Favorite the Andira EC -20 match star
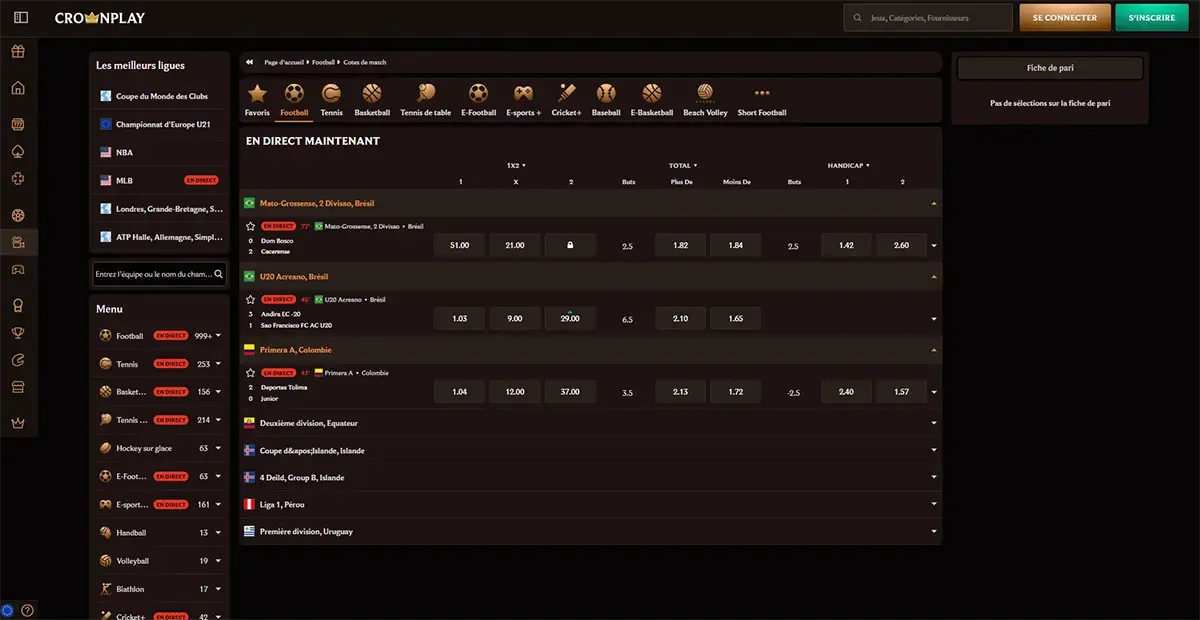The image size is (1200, 620). (x=251, y=299)
